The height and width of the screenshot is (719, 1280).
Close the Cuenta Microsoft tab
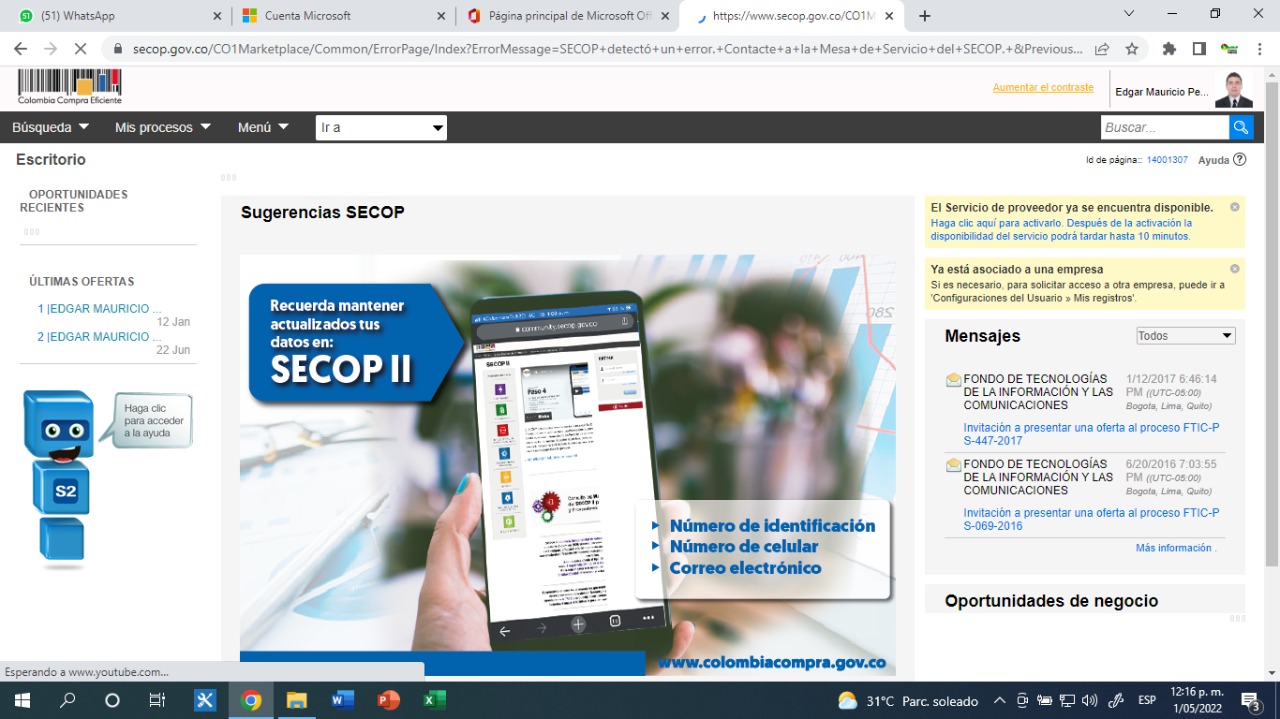(442, 16)
